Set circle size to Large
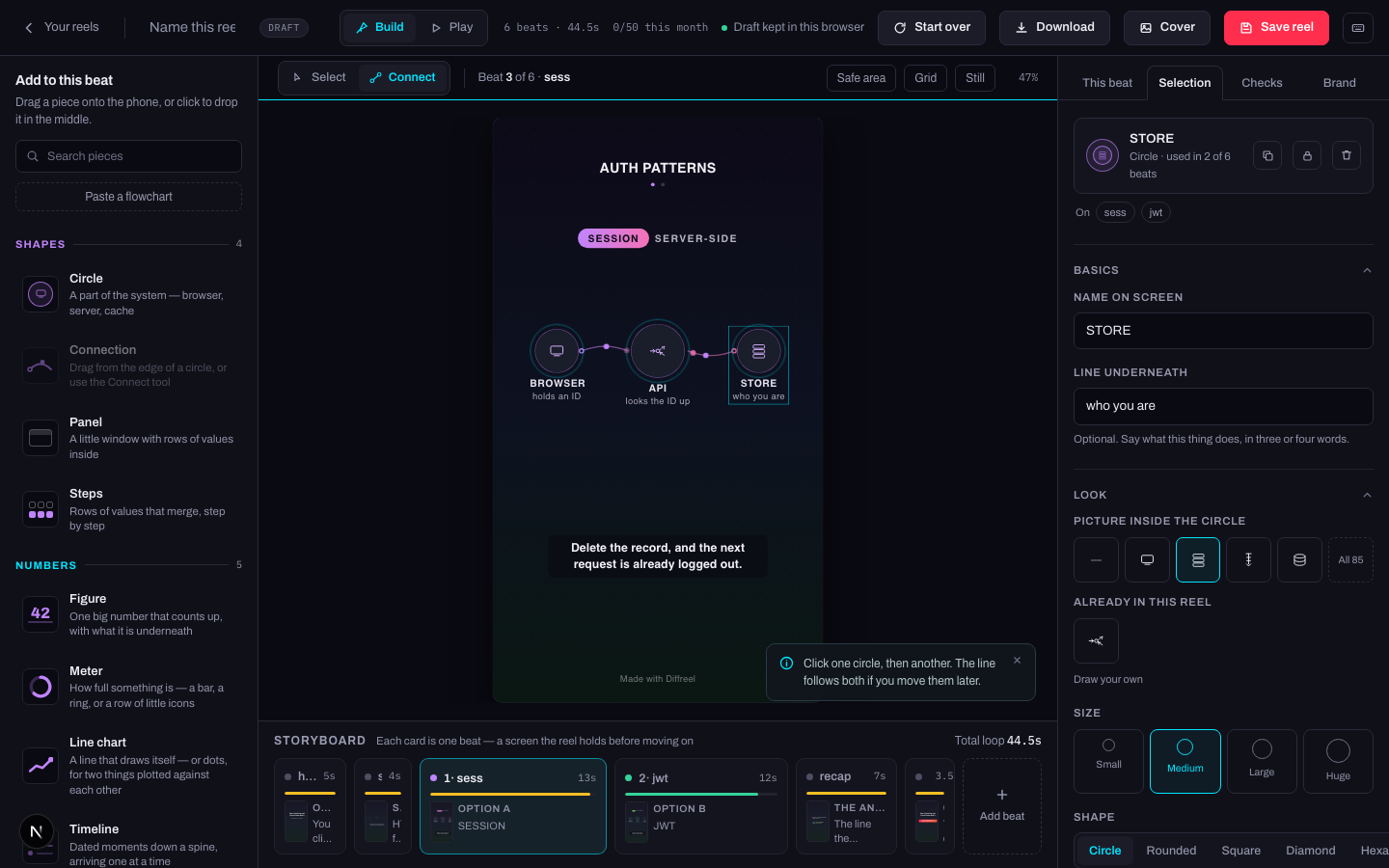The height and width of the screenshot is (868, 1389). 1262,761
